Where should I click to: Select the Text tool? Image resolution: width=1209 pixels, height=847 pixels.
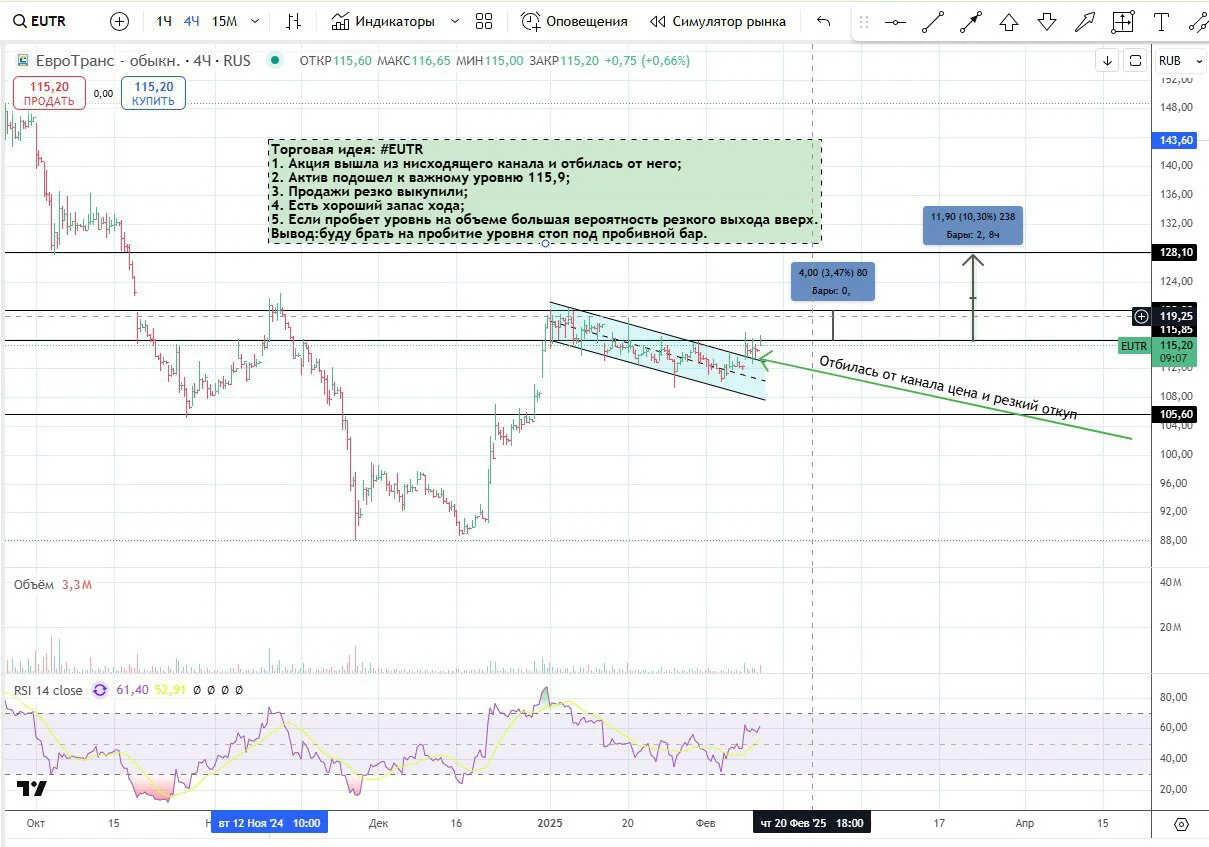1161,21
